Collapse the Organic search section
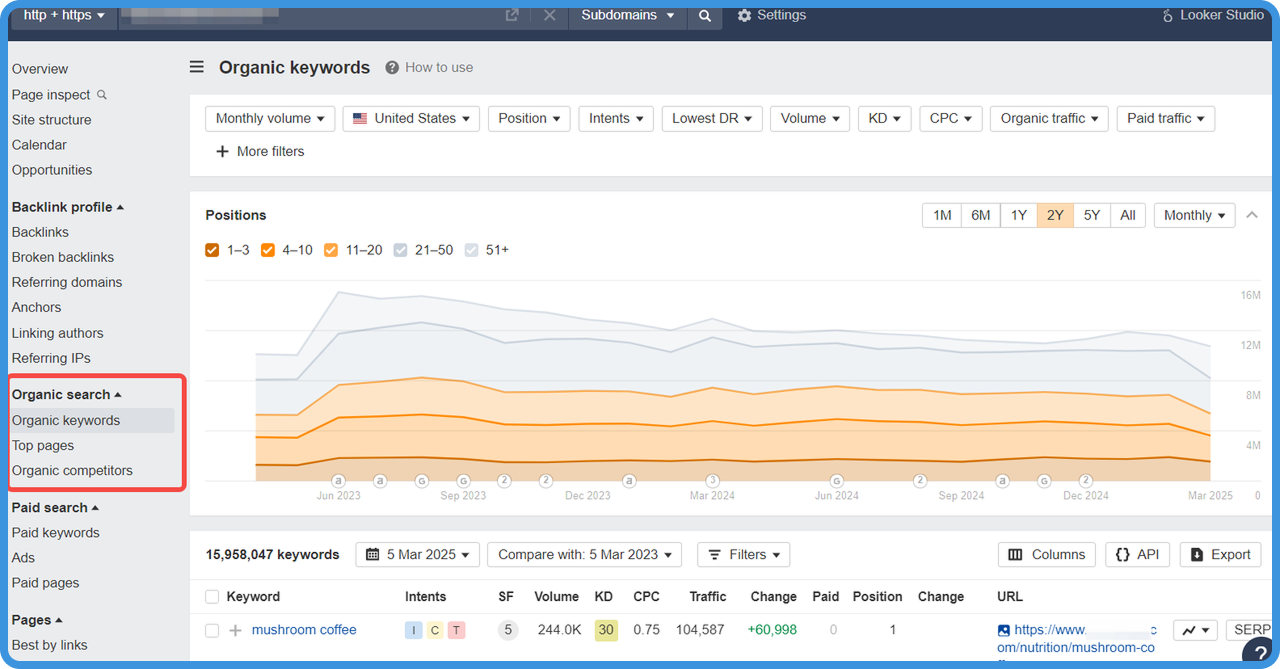Image resolution: width=1280 pixels, height=669 pixels. click(x=67, y=395)
